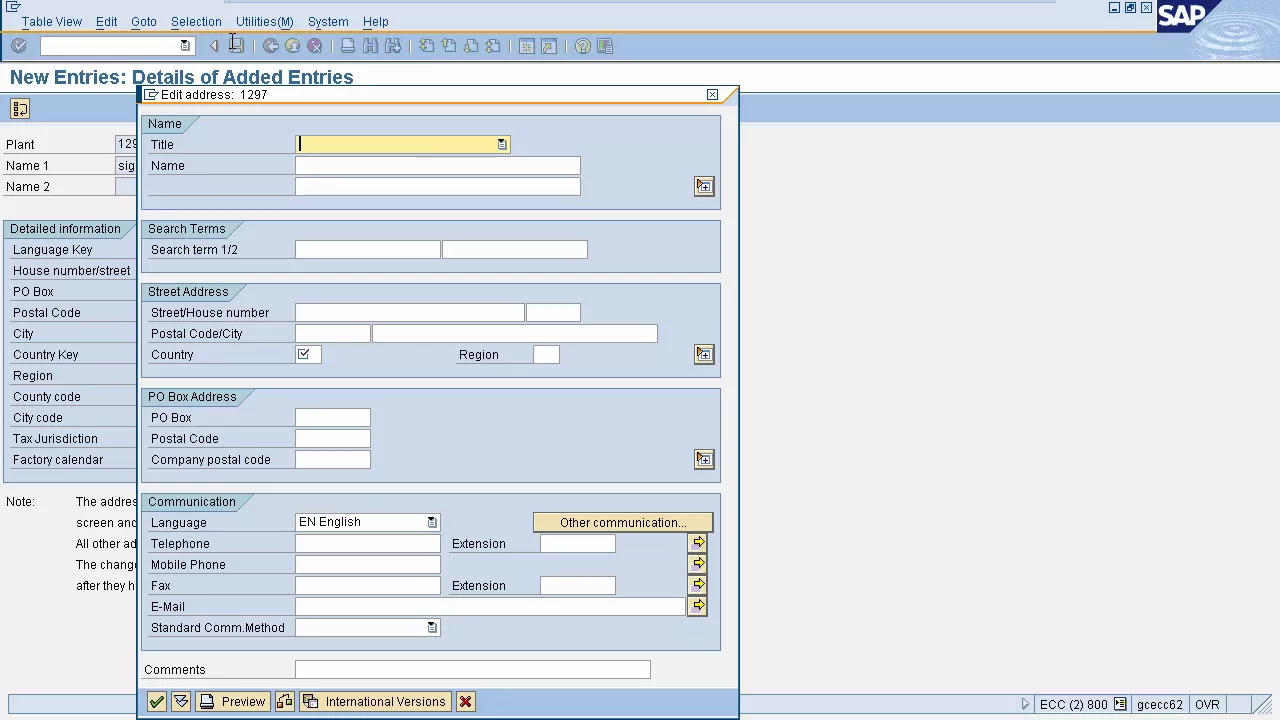Image resolution: width=1280 pixels, height=720 pixels.
Task: Click the yellow Exit icon in the toolbar
Action: point(292,46)
